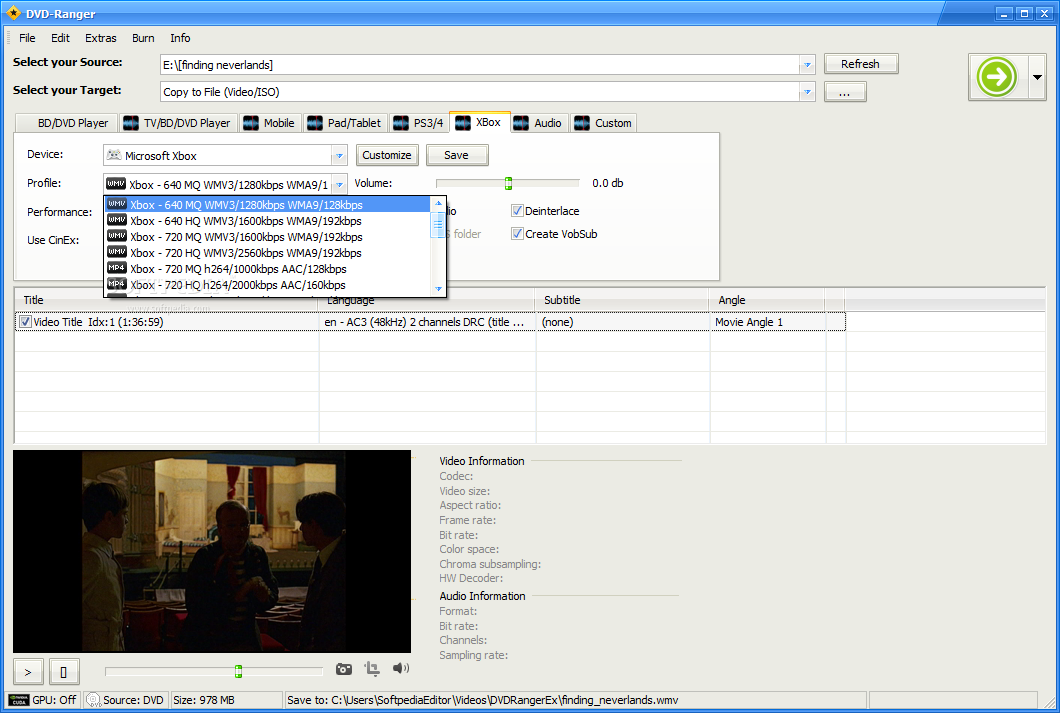
Task: Click the '(none)' subtitle cell
Action: click(623, 322)
